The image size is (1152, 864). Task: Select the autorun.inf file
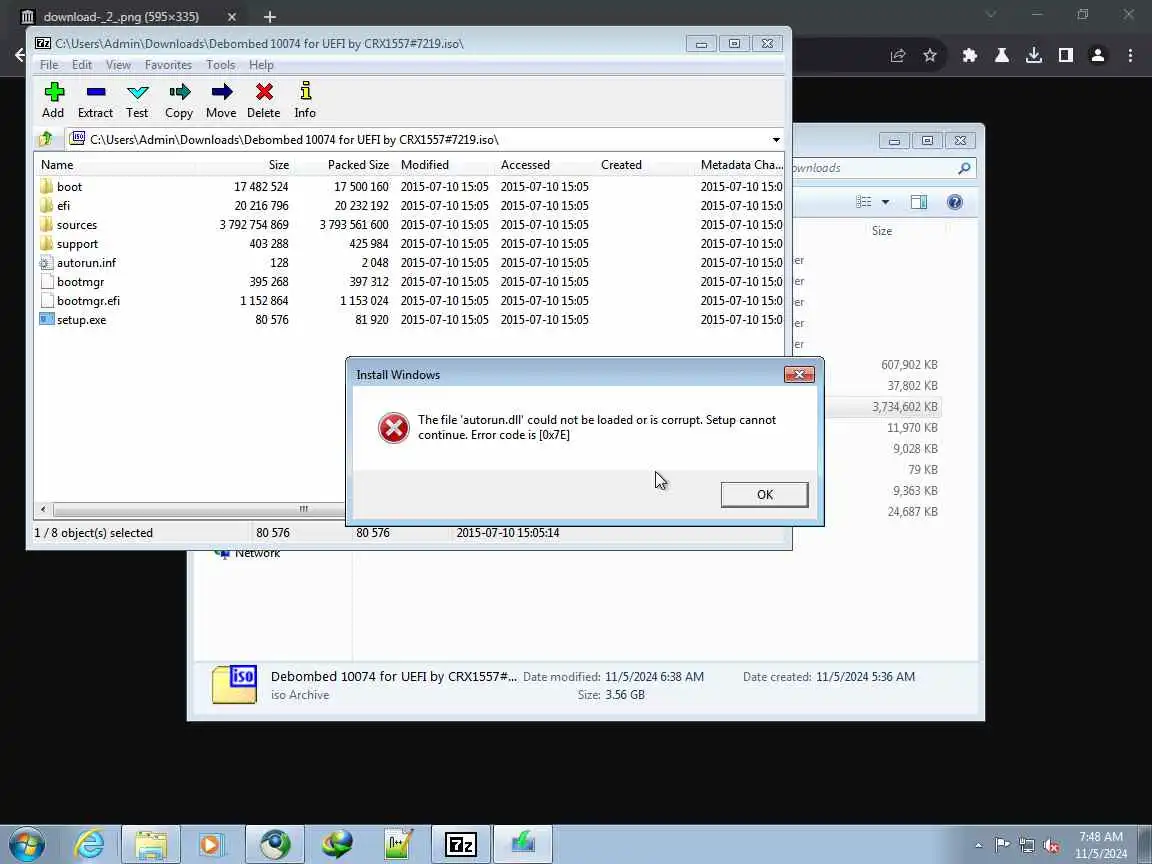tap(408, 263)
